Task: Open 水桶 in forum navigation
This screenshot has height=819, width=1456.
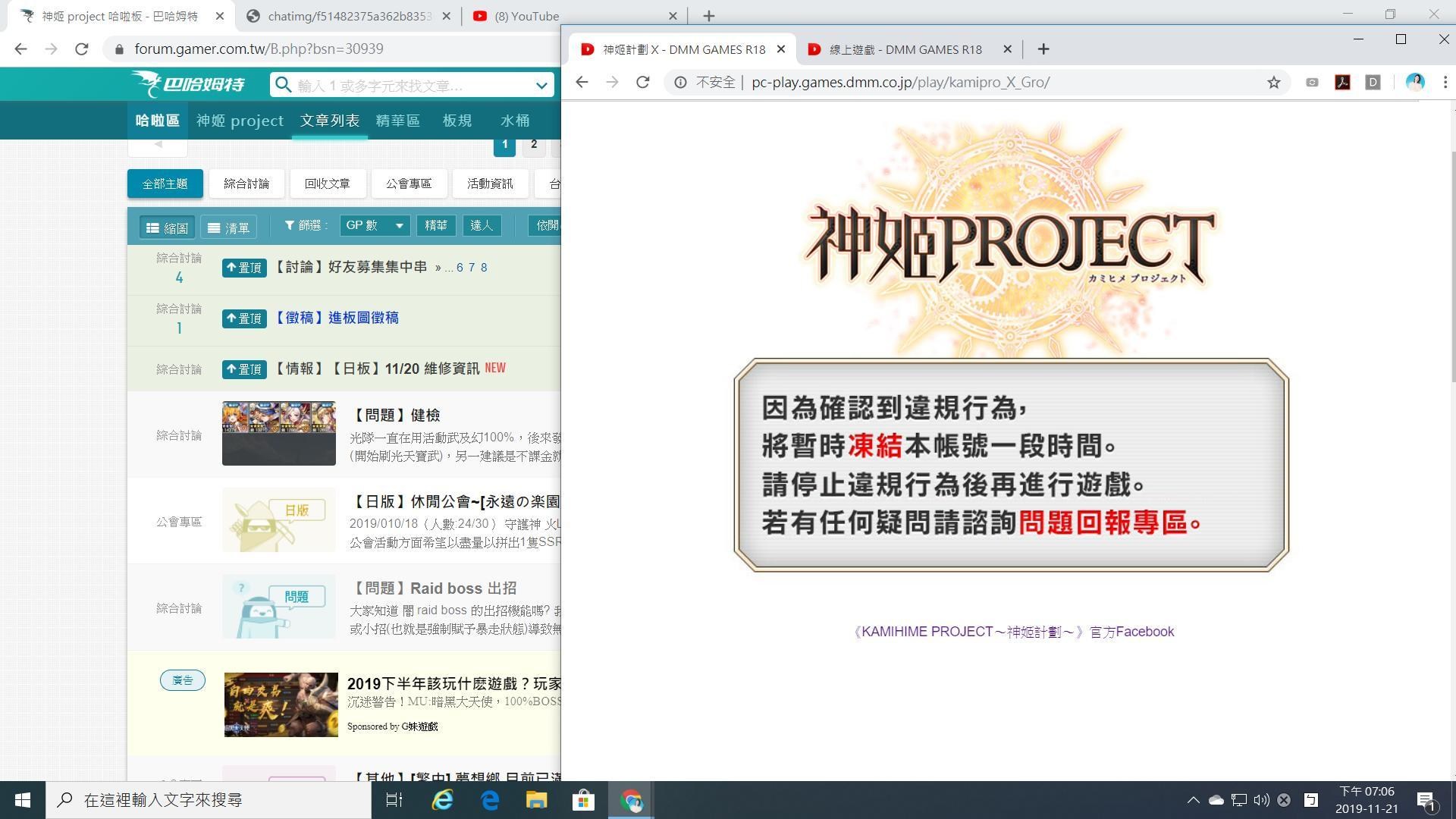Action: (515, 121)
